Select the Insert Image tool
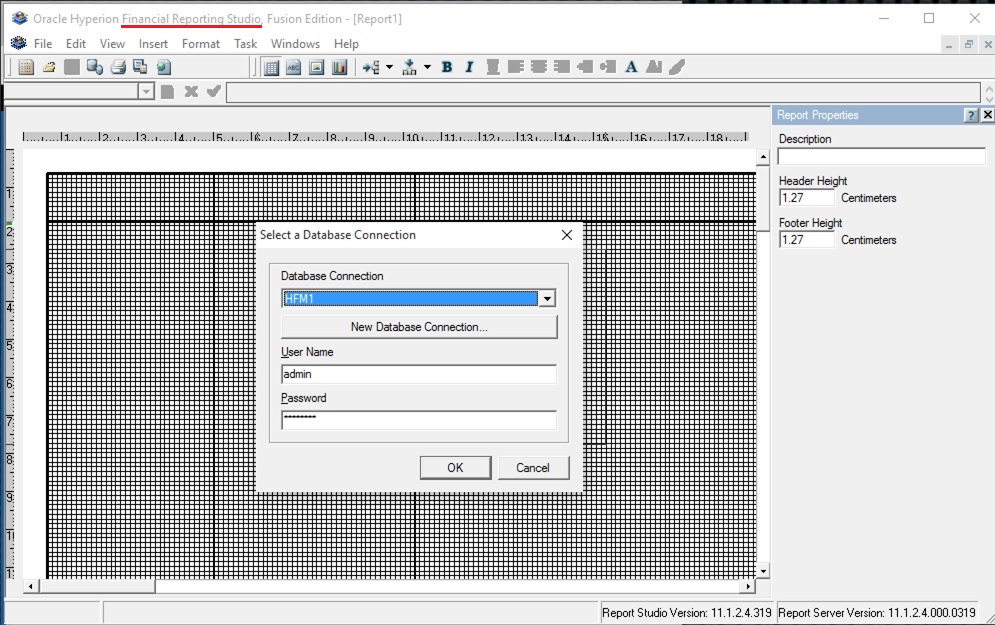The width and height of the screenshot is (995, 625). (x=317, y=67)
